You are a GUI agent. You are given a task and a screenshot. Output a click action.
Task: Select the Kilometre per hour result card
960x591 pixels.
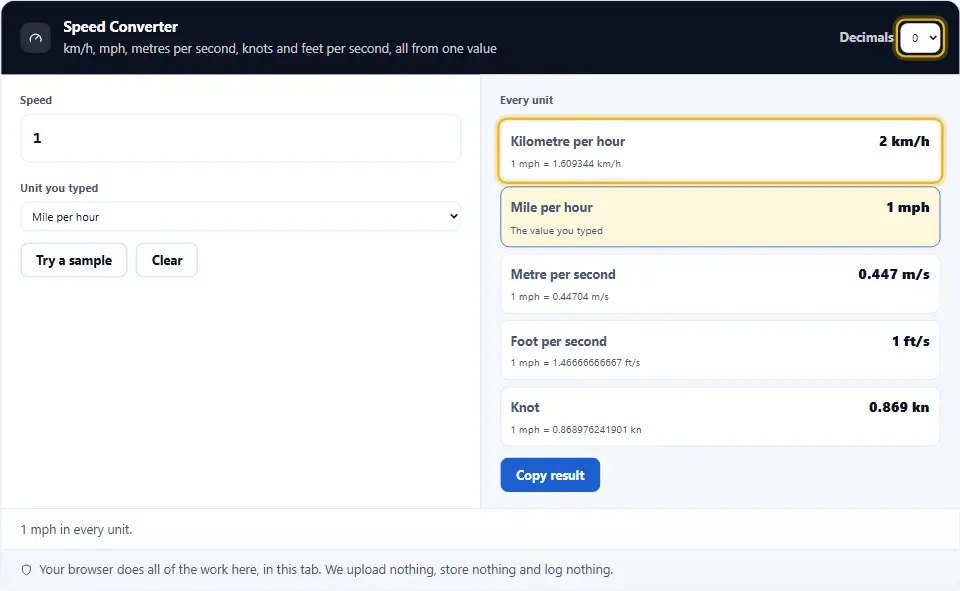click(x=720, y=151)
